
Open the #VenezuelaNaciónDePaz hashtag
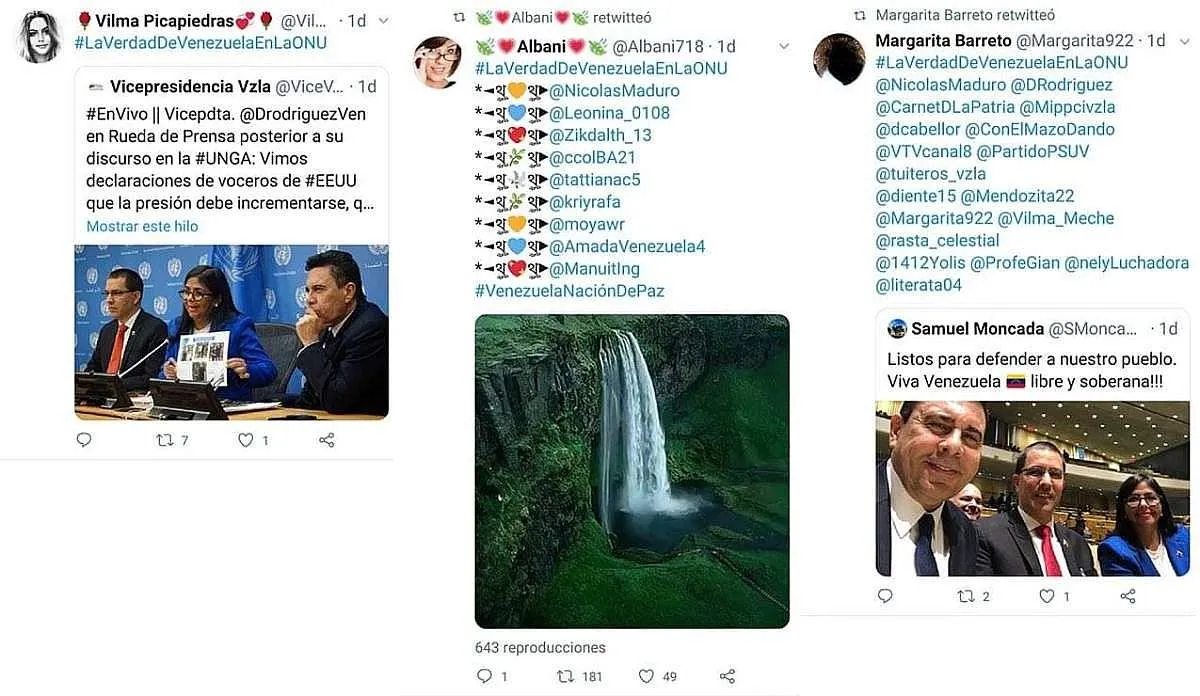(569, 291)
